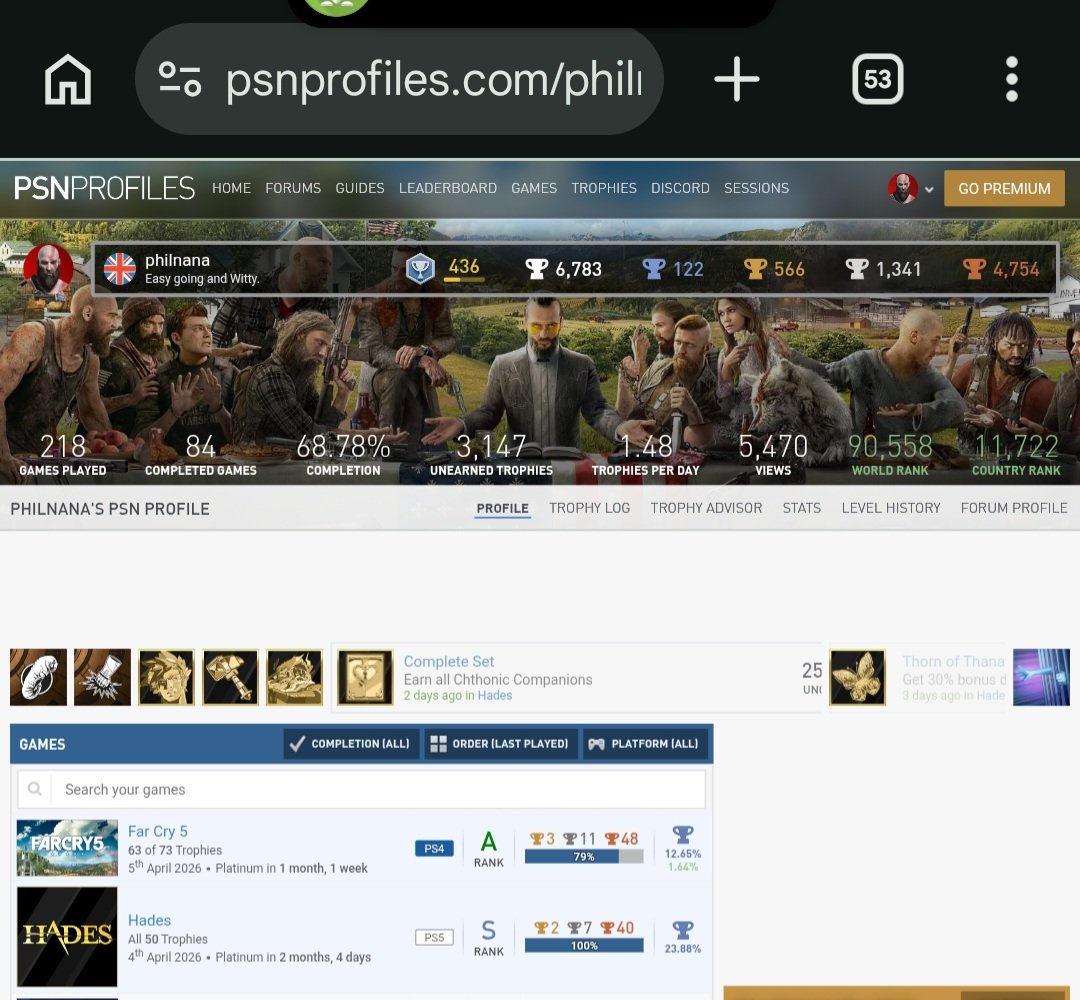The width and height of the screenshot is (1080, 1000).
Task: Click the grub trophy icon
Action: [x=39, y=677]
